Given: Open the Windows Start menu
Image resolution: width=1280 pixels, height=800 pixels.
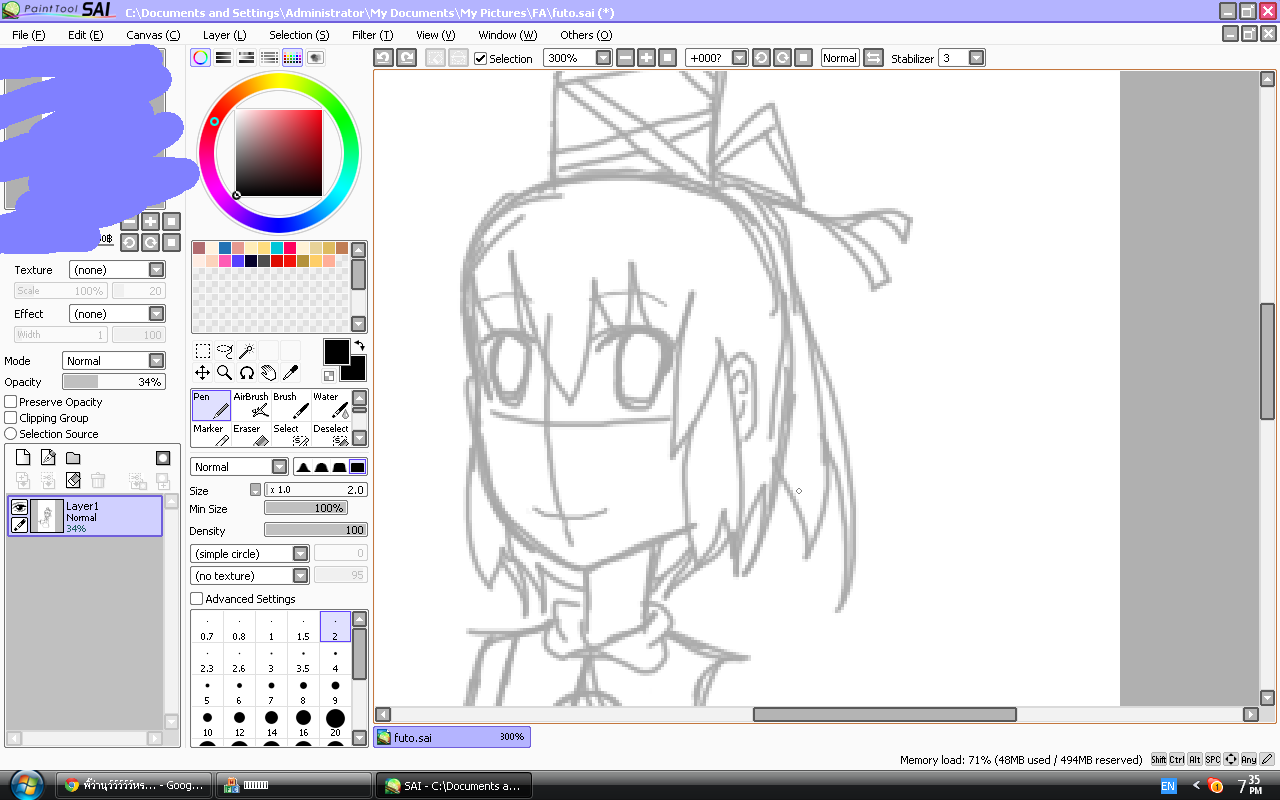Looking at the screenshot, I should click(25, 784).
